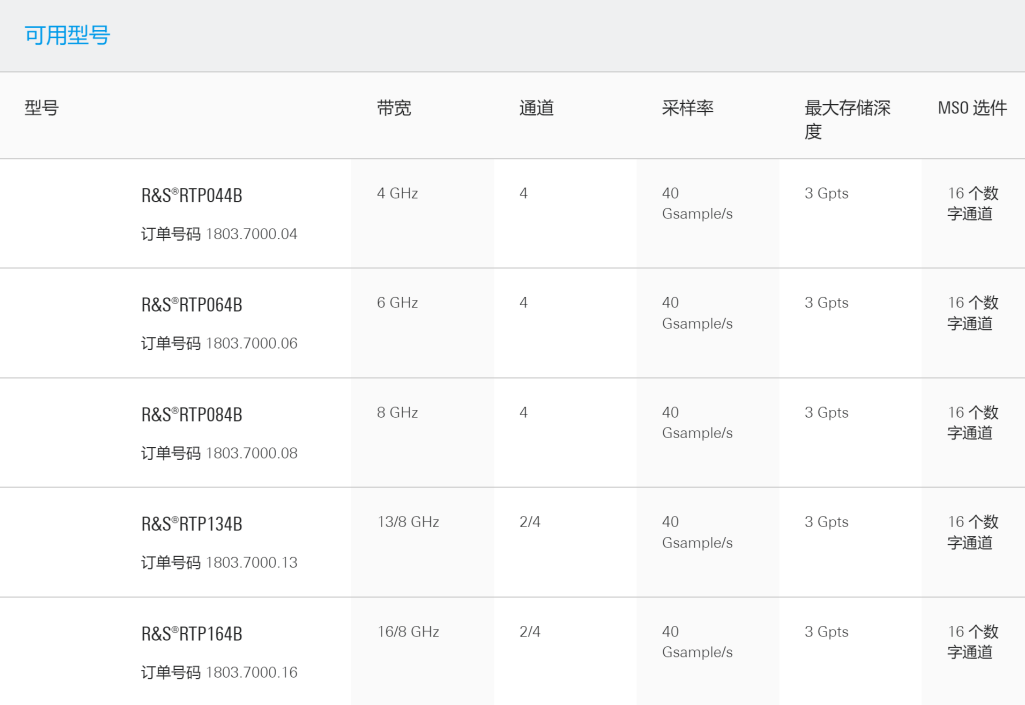
Task: Click the channel count 4 for RTP044B
Action: point(524,194)
